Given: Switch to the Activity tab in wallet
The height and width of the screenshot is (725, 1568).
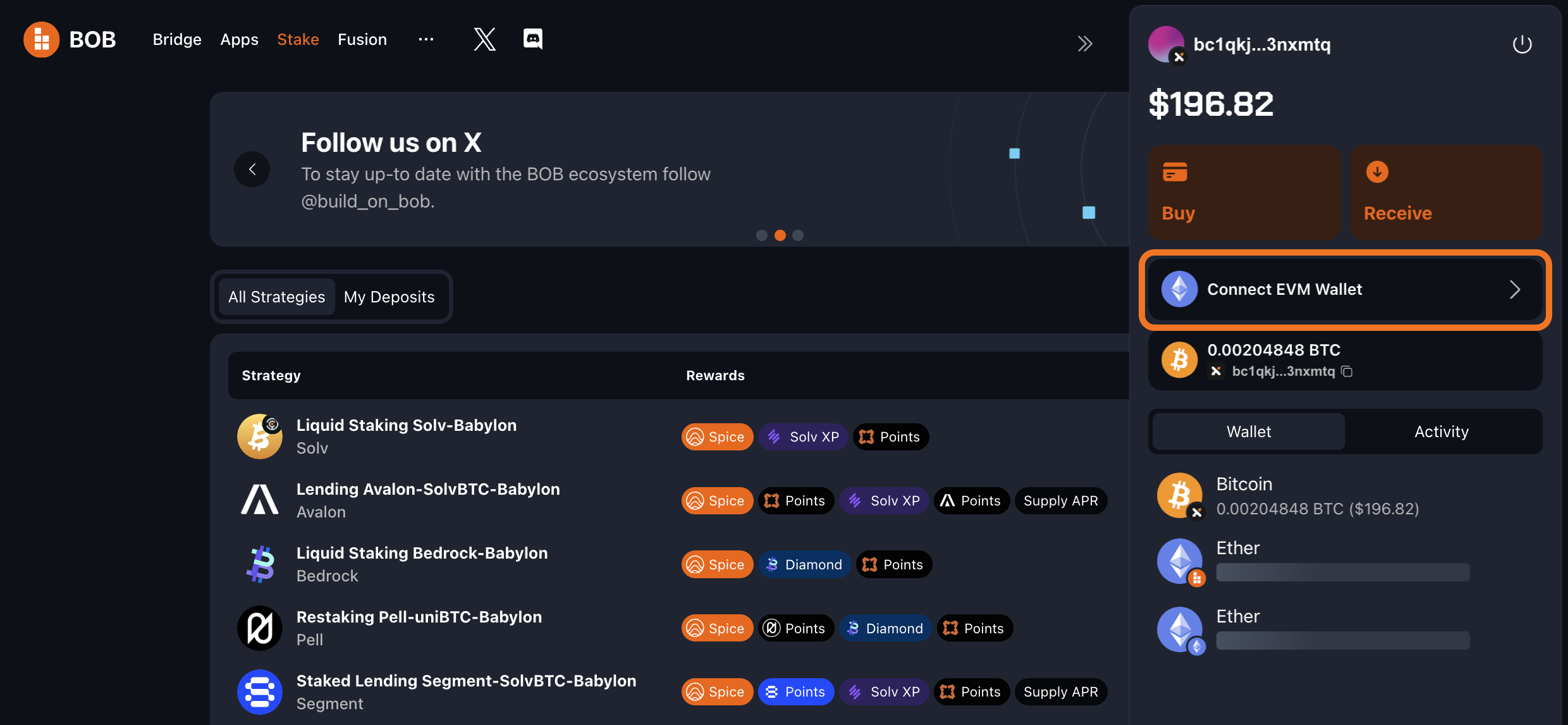Looking at the screenshot, I should (x=1441, y=431).
